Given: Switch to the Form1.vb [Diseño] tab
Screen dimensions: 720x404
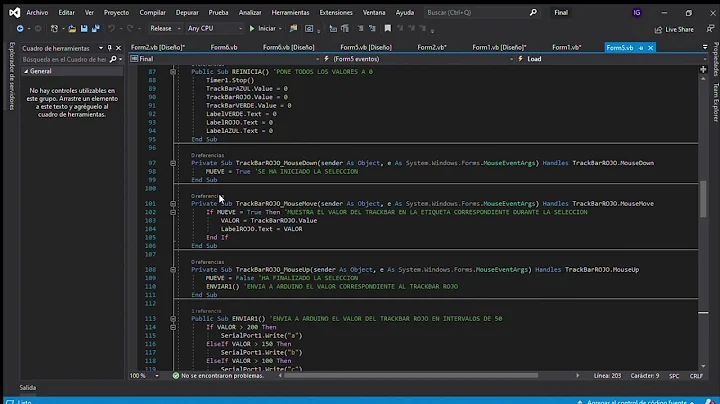Looking at the screenshot, I should click(499, 47).
